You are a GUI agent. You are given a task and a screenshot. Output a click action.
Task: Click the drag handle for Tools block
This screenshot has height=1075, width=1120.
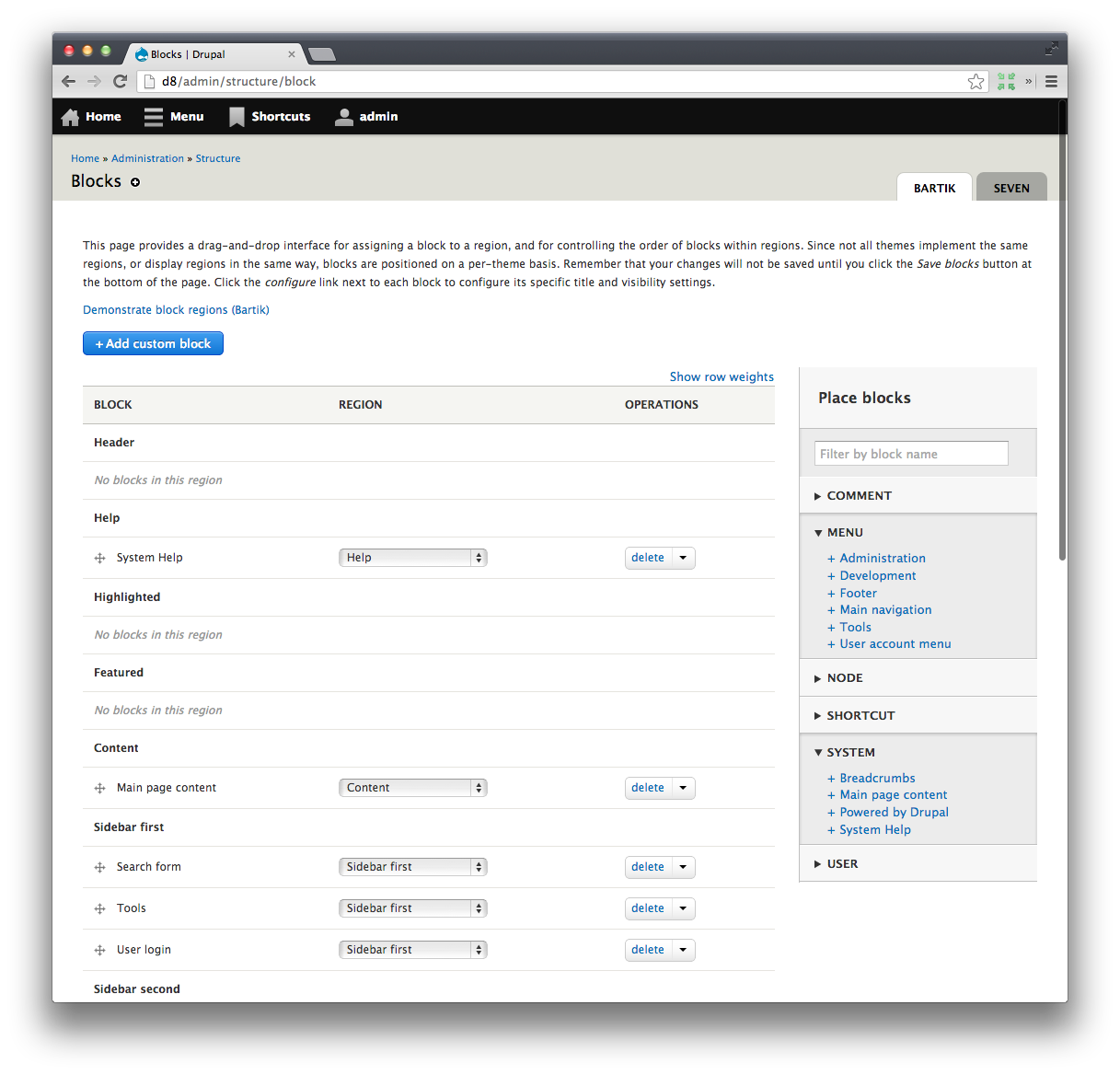pos(99,908)
